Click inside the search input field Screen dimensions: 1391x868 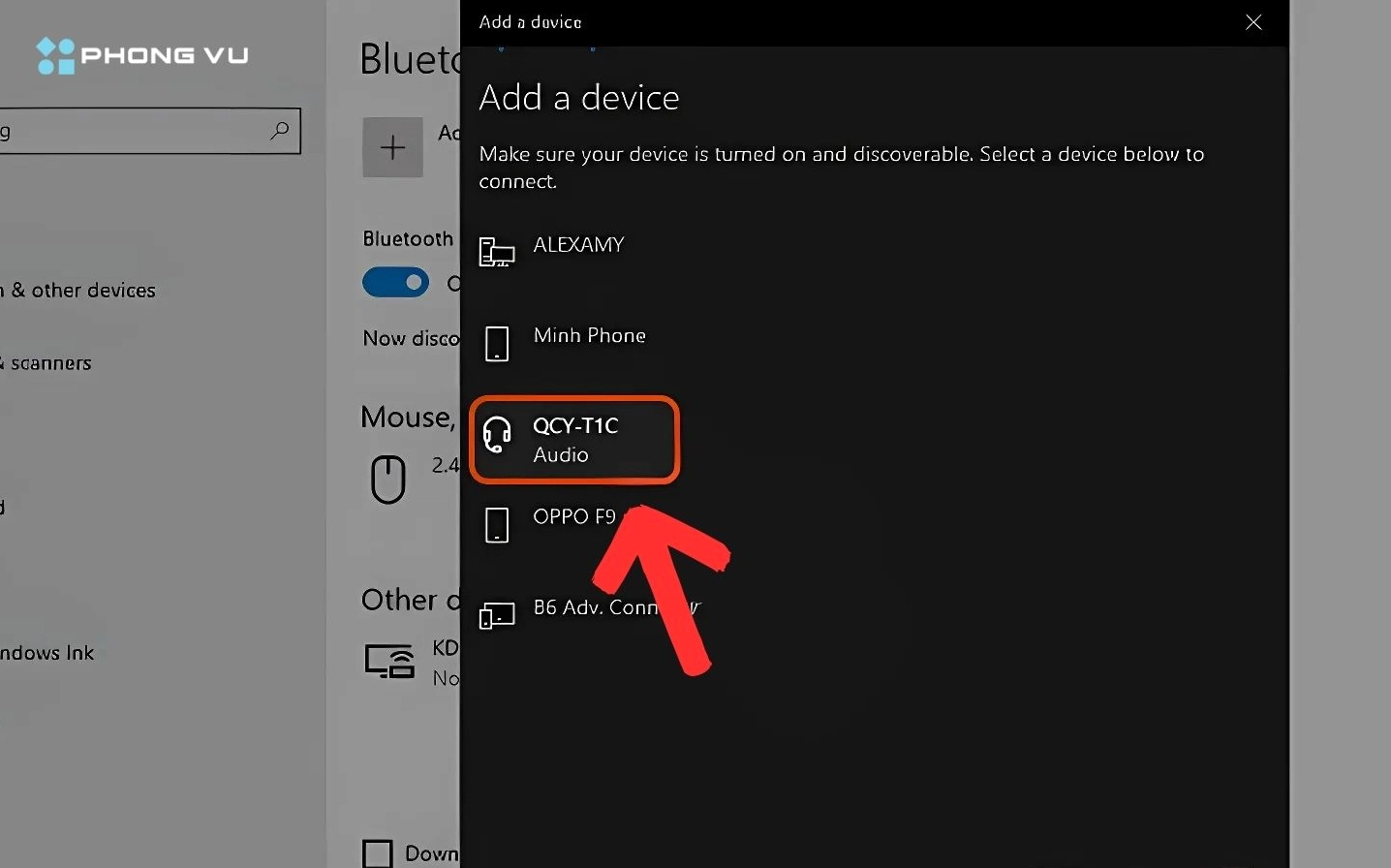click(x=136, y=130)
